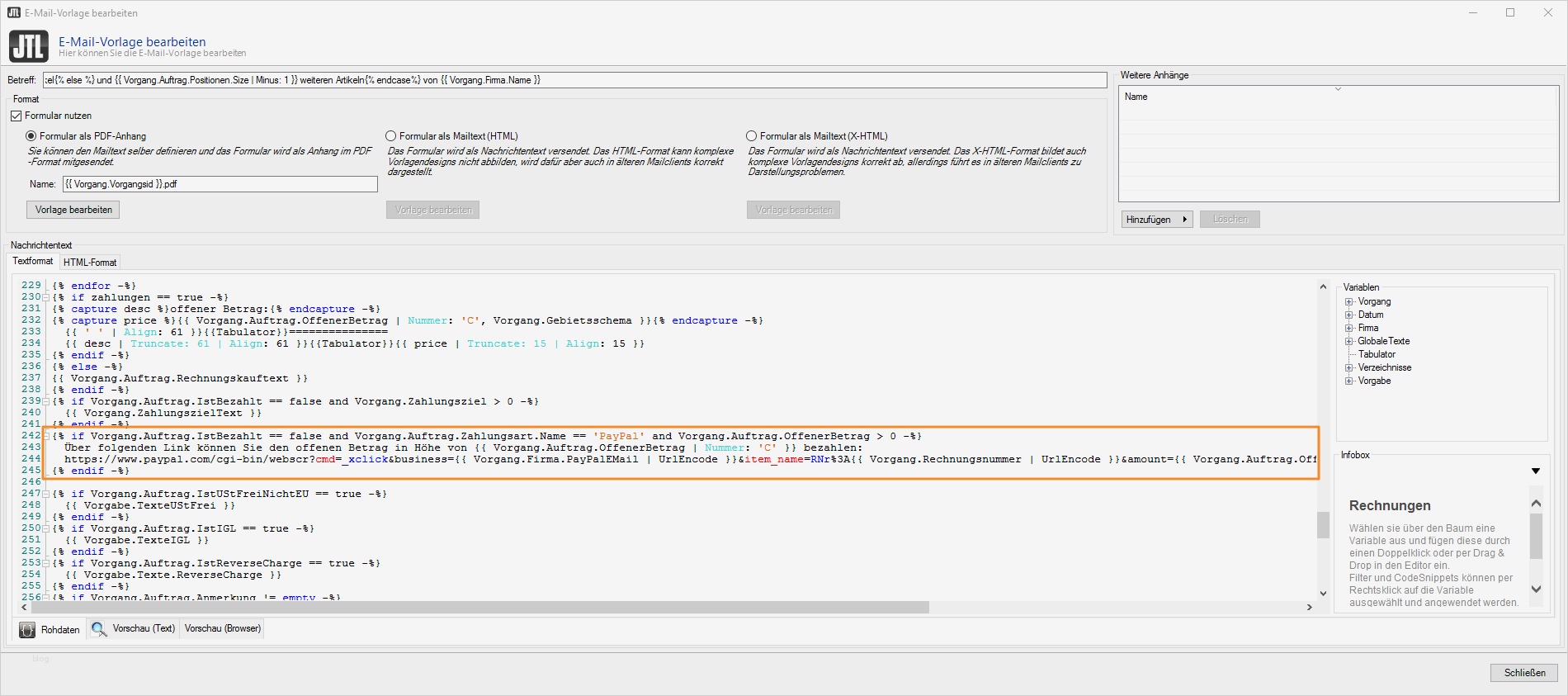Image resolution: width=1568 pixels, height=696 pixels.
Task: Click the editor horizontal scrollbar right arrow
Action: click(1309, 608)
